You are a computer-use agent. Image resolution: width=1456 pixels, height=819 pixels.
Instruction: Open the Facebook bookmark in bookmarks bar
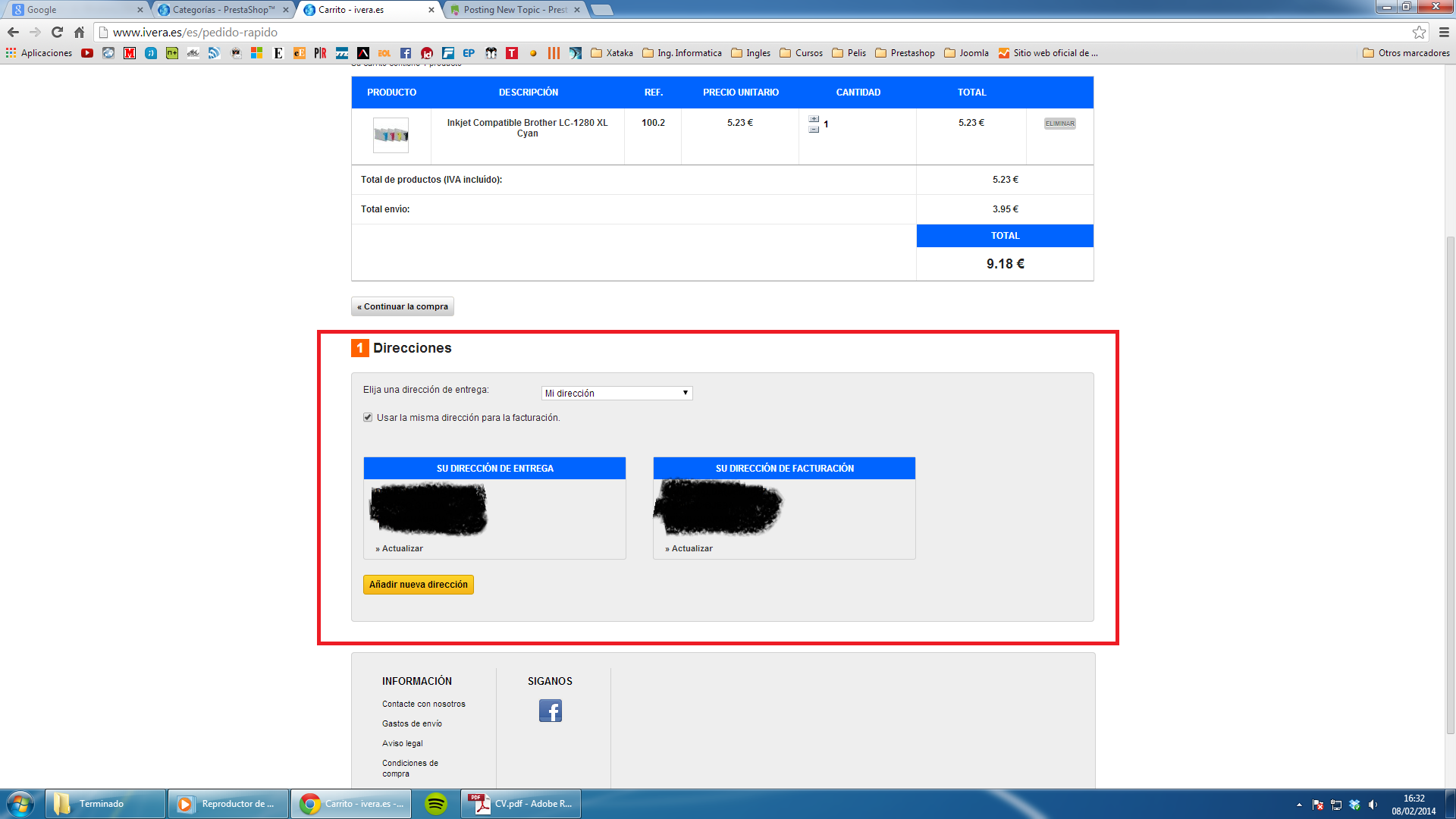[406, 53]
